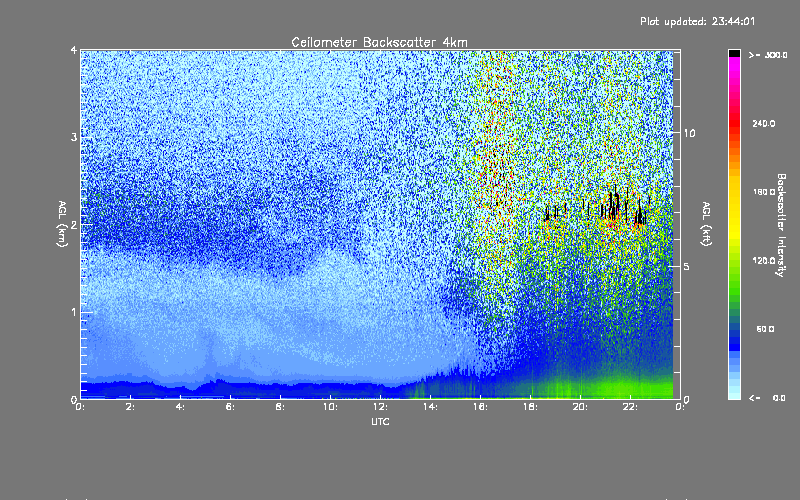Click the "180.0" colorbar value
800x500 pixels.
coord(764,192)
